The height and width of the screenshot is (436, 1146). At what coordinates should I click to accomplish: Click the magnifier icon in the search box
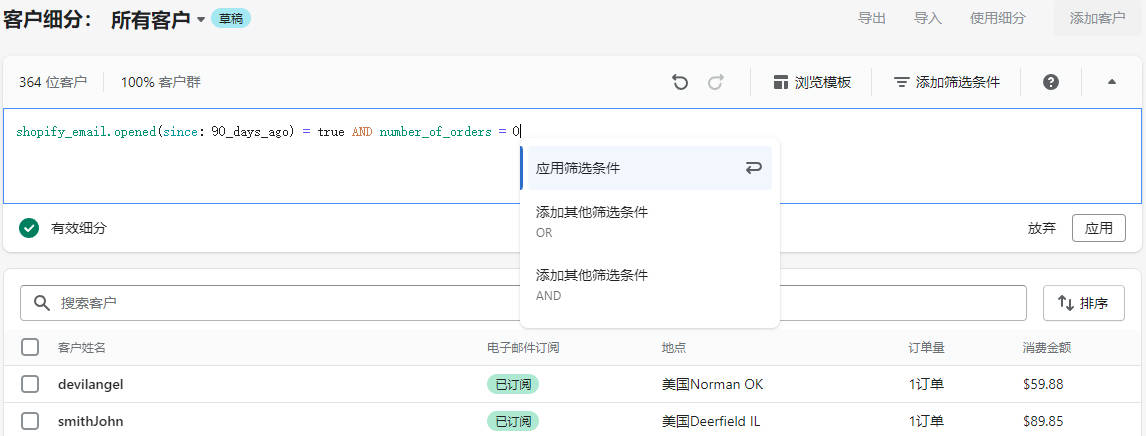coord(42,302)
